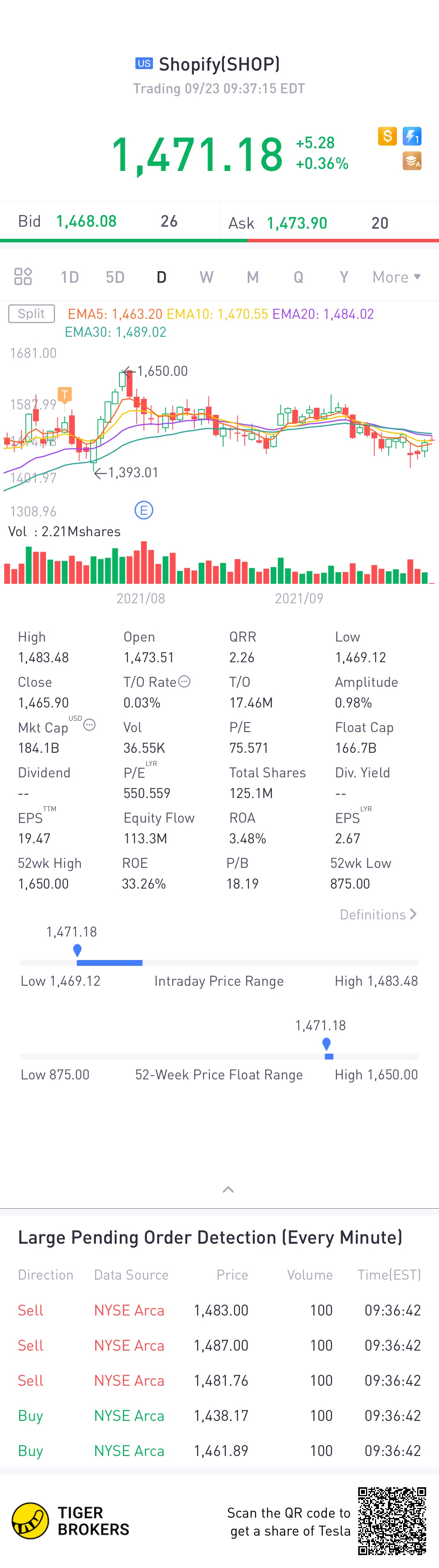This screenshot has width=439, height=1568.
Task: Tap the Direction column header
Action: [46, 1275]
